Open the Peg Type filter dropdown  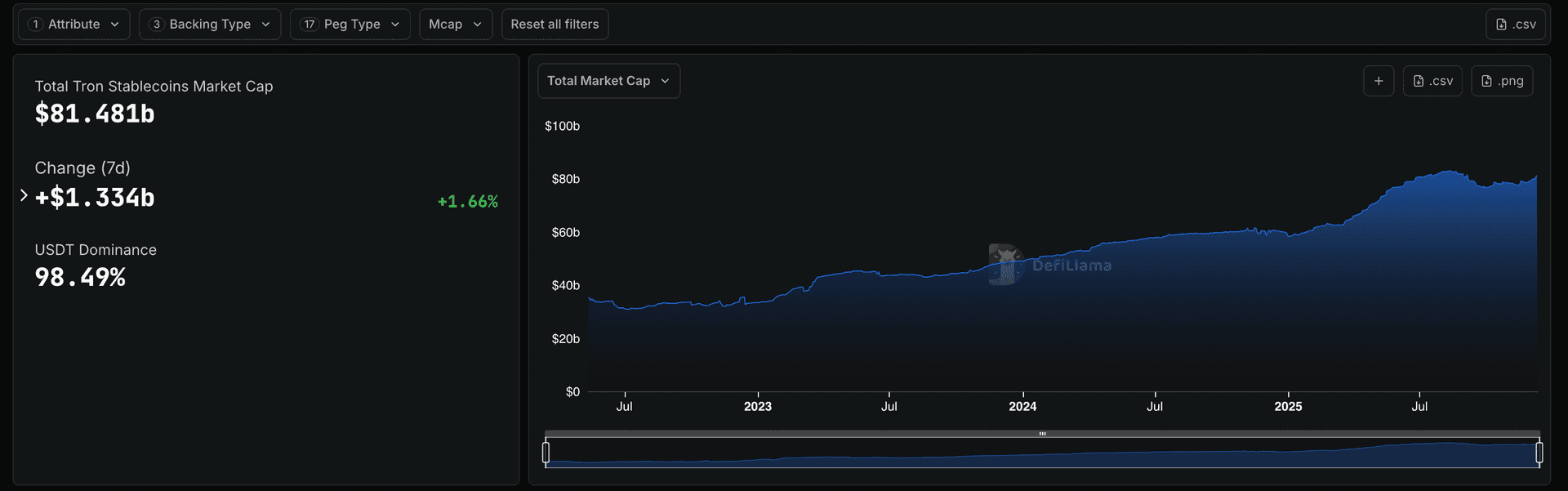[350, 25]
